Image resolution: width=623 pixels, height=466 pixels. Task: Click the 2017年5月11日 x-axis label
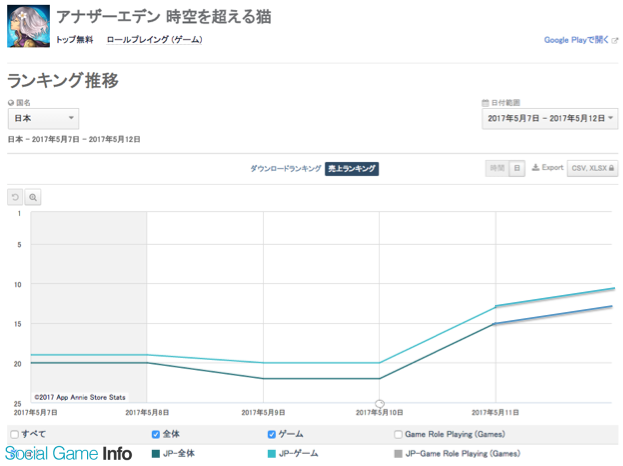495,413
